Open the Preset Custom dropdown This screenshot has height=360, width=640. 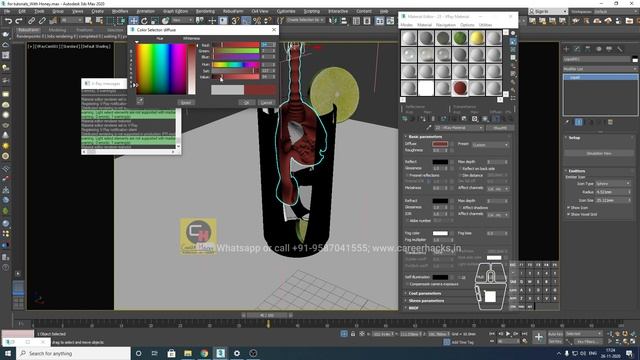click(490, 145)
